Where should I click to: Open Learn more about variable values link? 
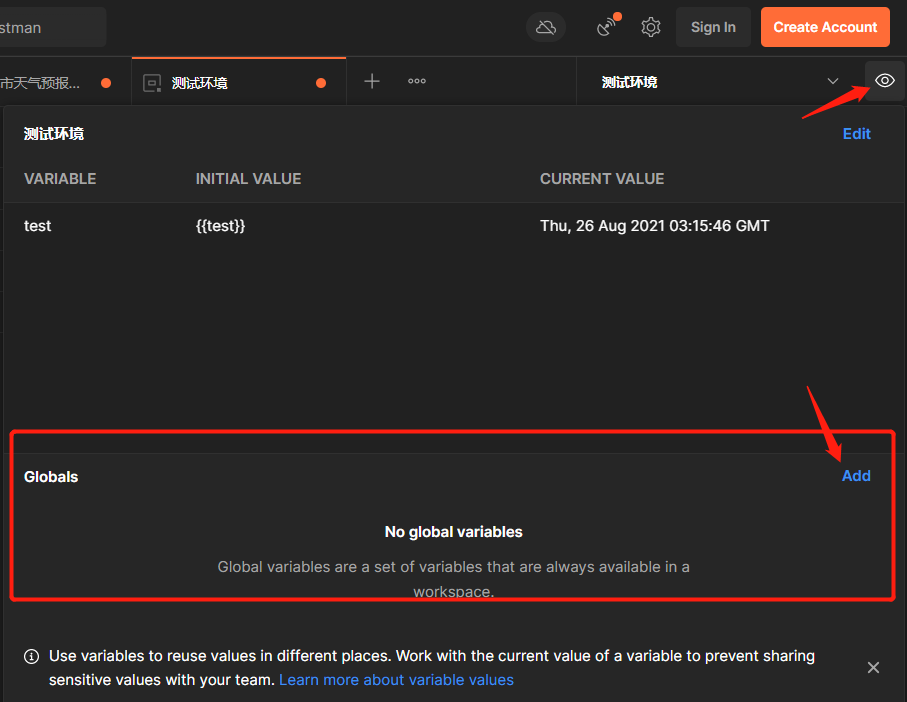coord(396,680)
